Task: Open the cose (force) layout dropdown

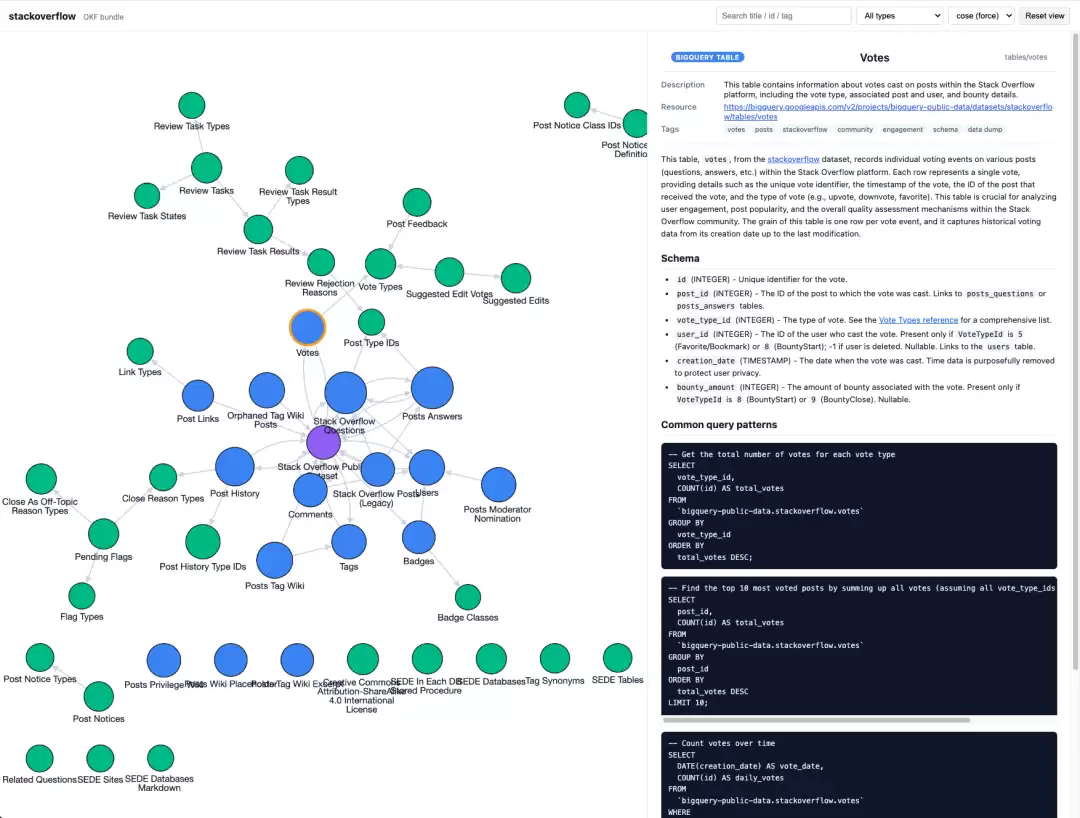Action: (x=982, y=16)
